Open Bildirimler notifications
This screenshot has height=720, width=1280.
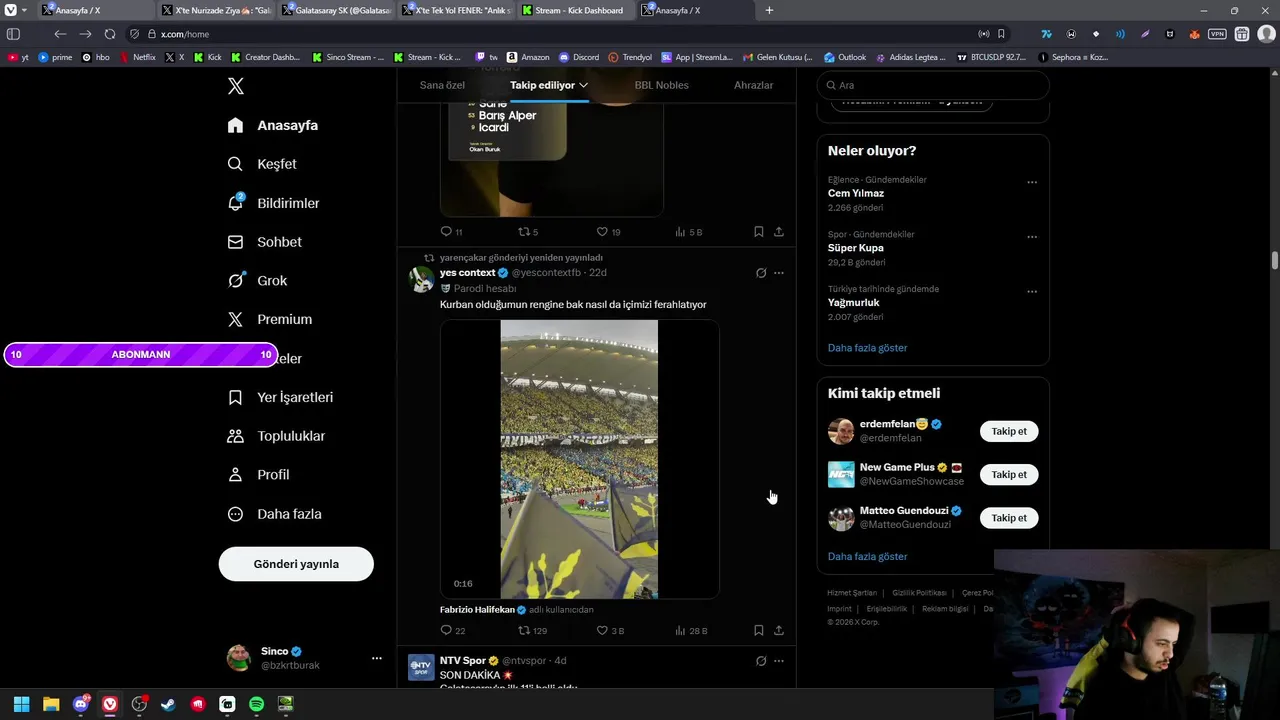(273, 203)
